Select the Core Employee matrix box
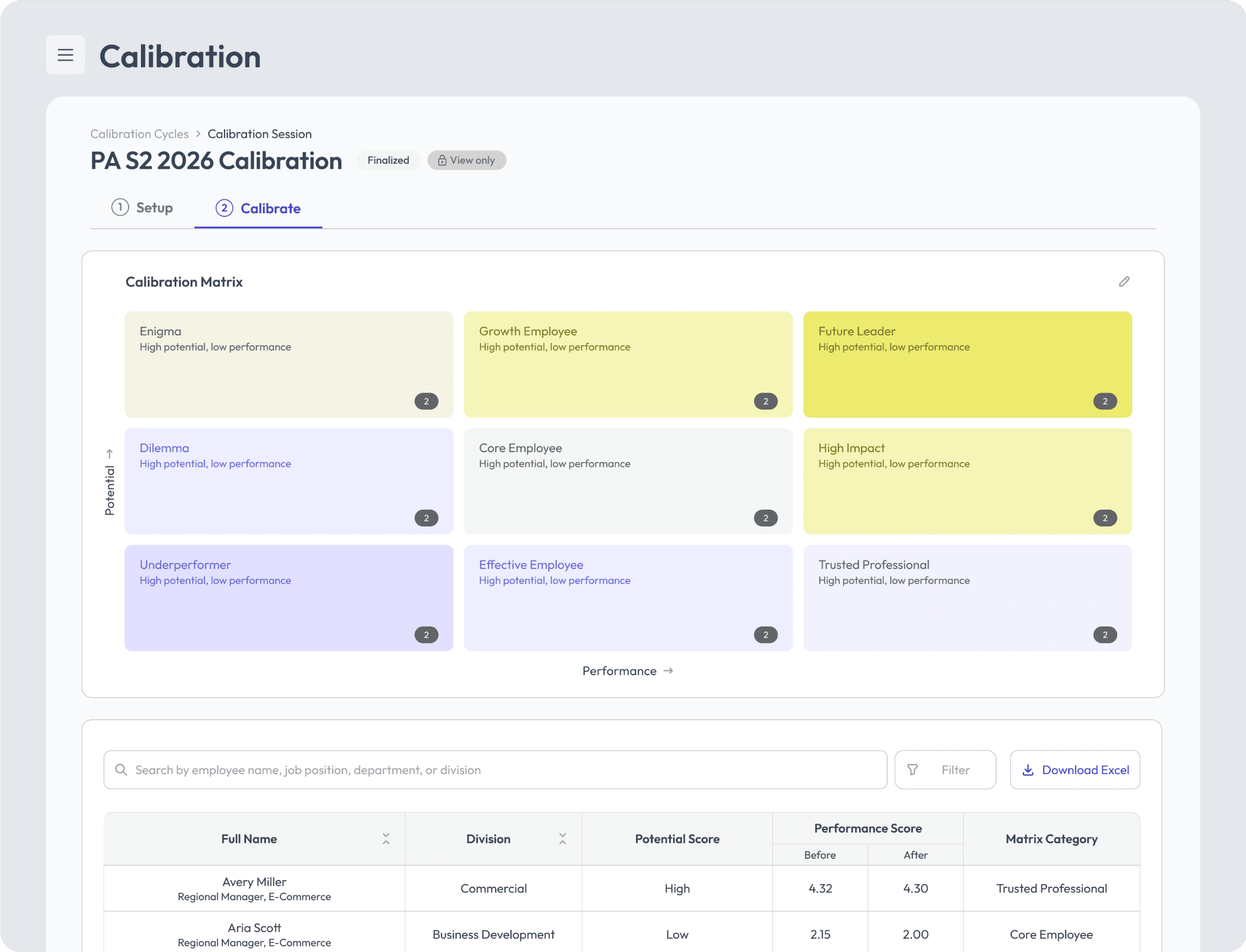Image resolution: width=1246 pixels, height=952 pixels. pyautogui.click(x=628, y=481)
